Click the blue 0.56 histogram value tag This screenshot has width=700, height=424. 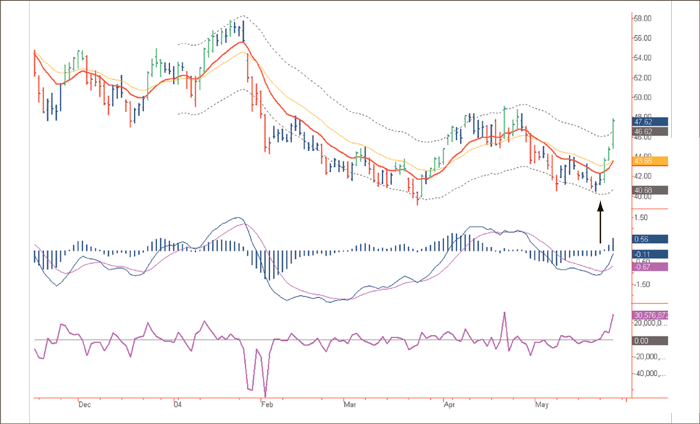pyautogui.click(x=648, y=240)
